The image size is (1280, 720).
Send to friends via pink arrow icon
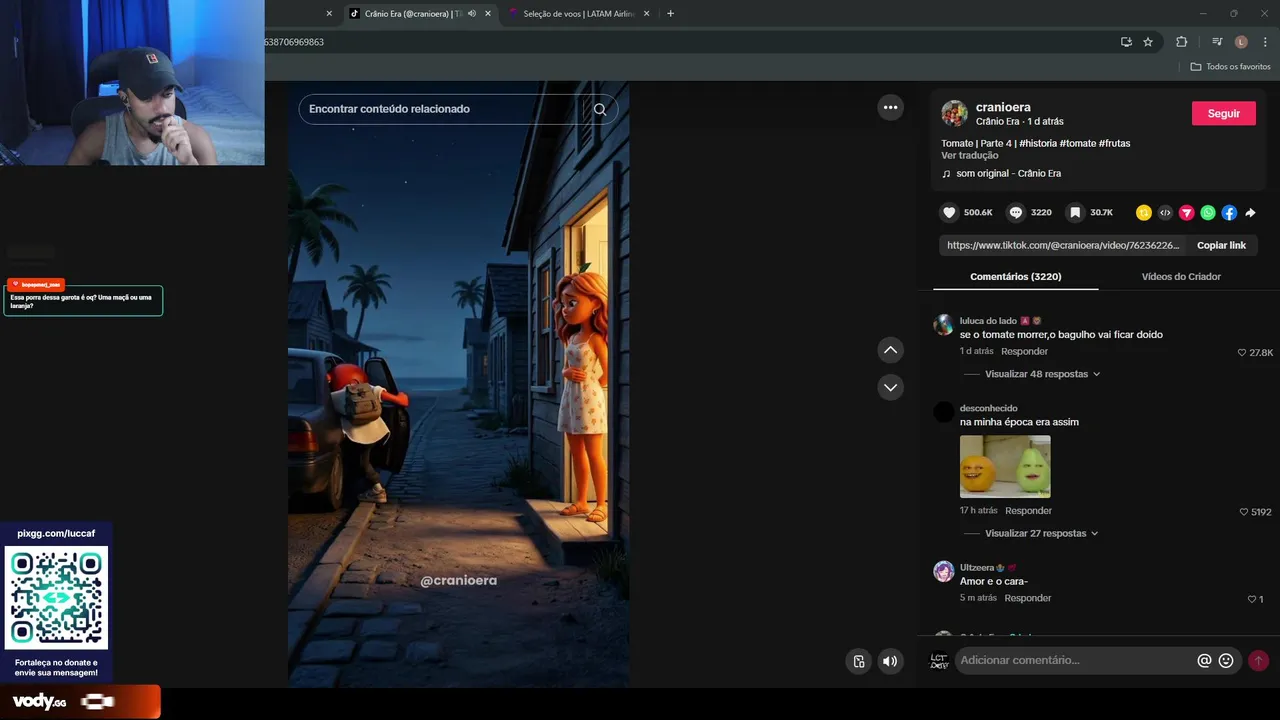[1187, 213]
